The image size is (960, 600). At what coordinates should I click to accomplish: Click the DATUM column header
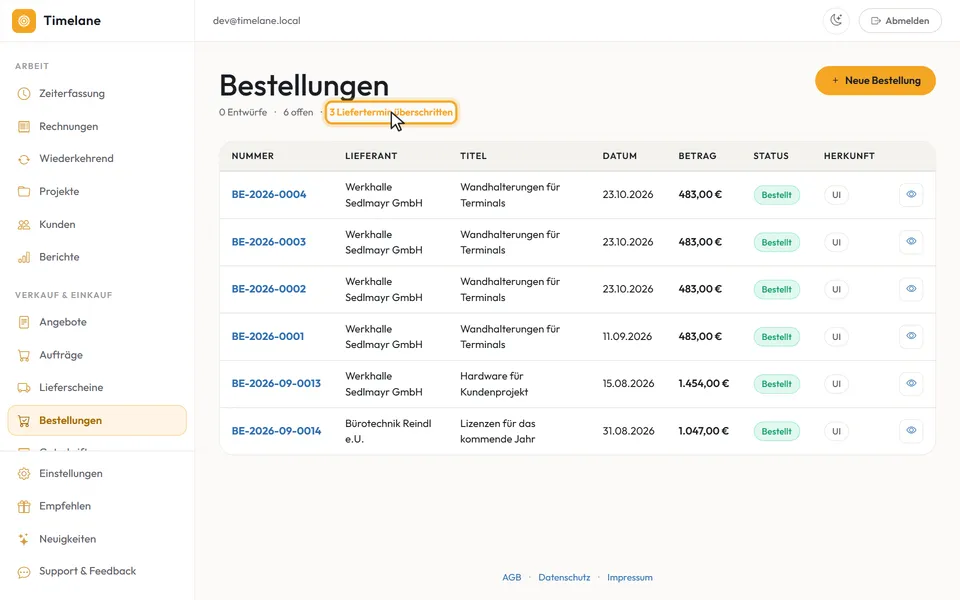(x=620, y=156)
